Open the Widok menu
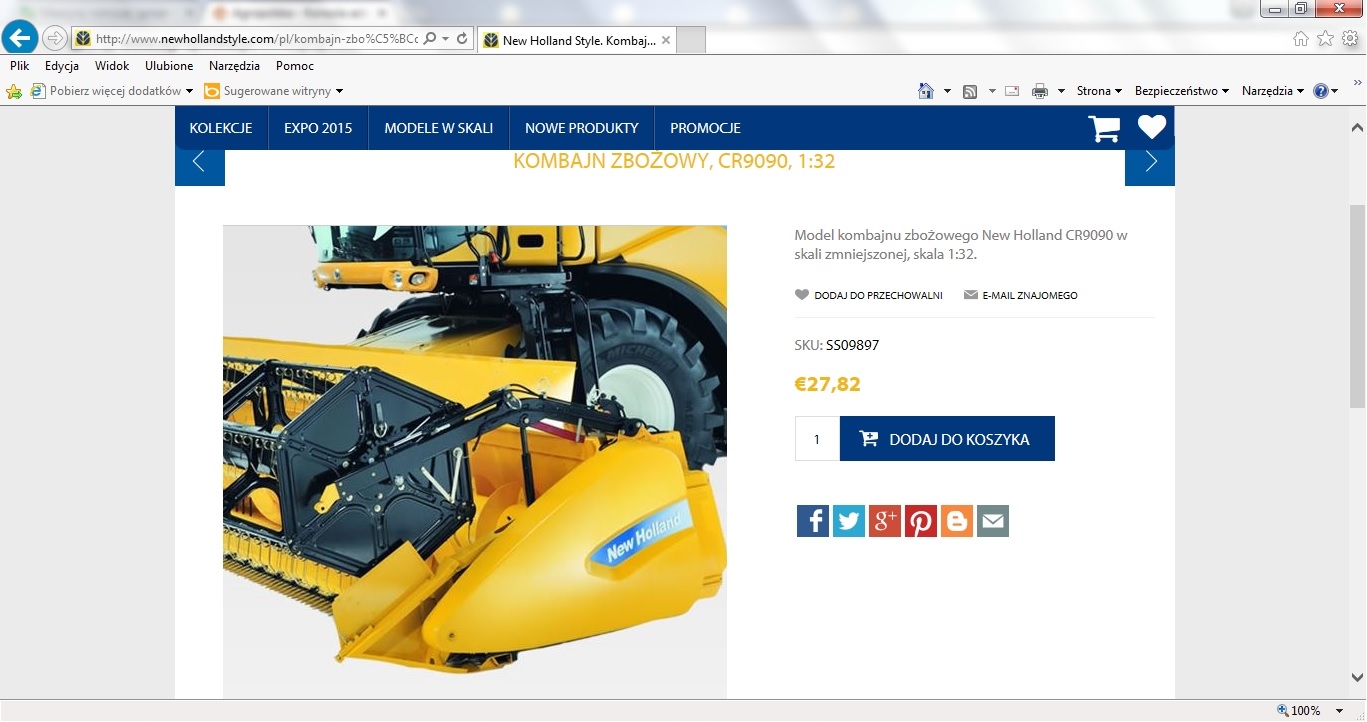The image size is (1367, 722). [112, 66]
